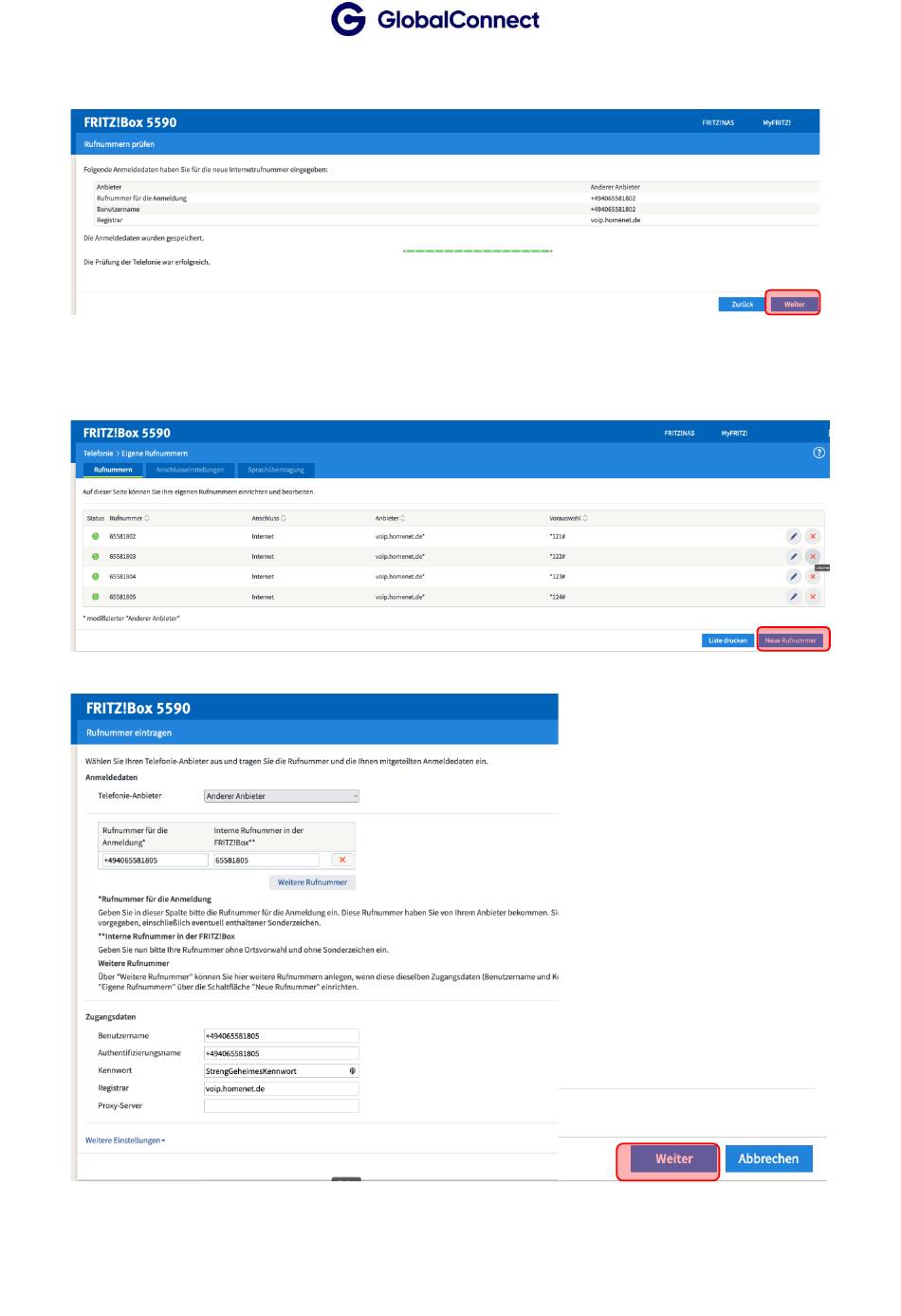Click voip.homenet.de* in the 65581805 row
This screenshot has height=1316, width=901.
coord(400,597)
